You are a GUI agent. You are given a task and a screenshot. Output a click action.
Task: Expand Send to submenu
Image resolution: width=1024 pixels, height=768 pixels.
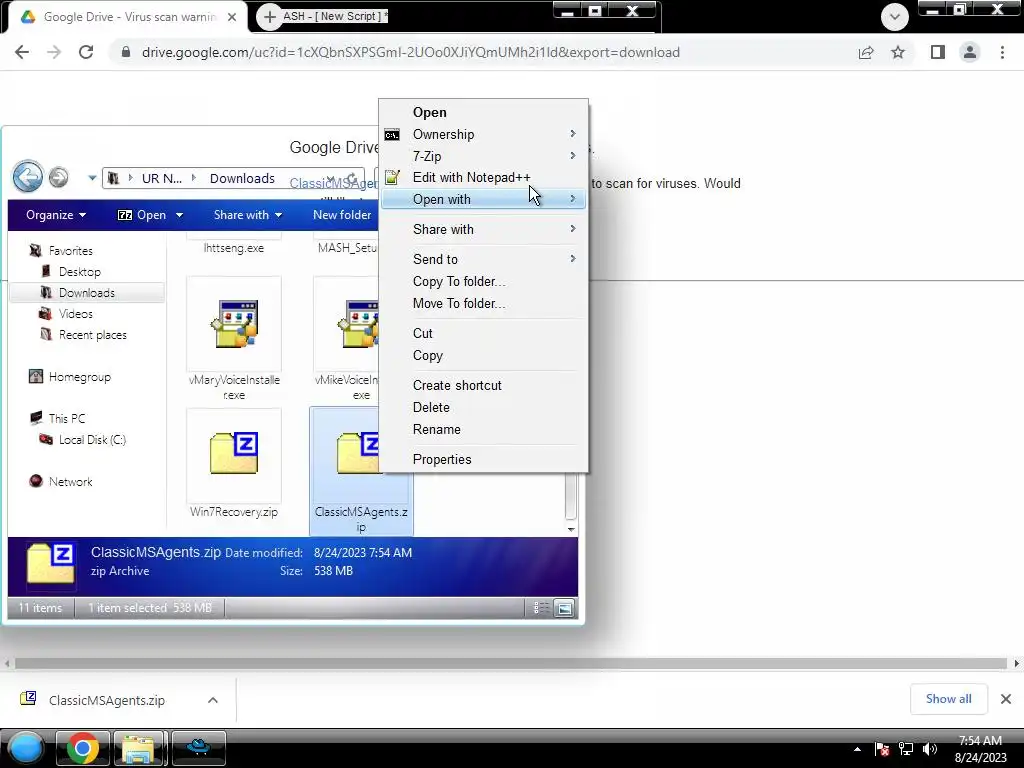483,259
